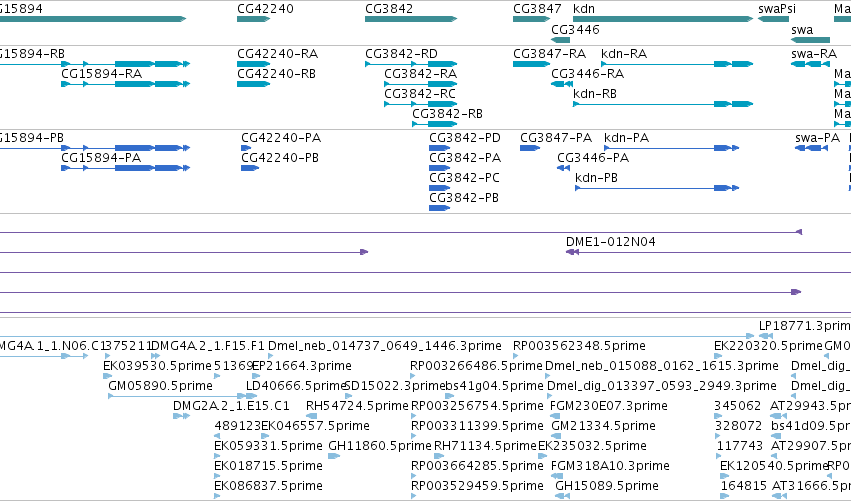This screenshot has height=501, width=851.
Task: Select EST EK018715.5prime label
Action: pyautogui.click(x=268, y=466)
